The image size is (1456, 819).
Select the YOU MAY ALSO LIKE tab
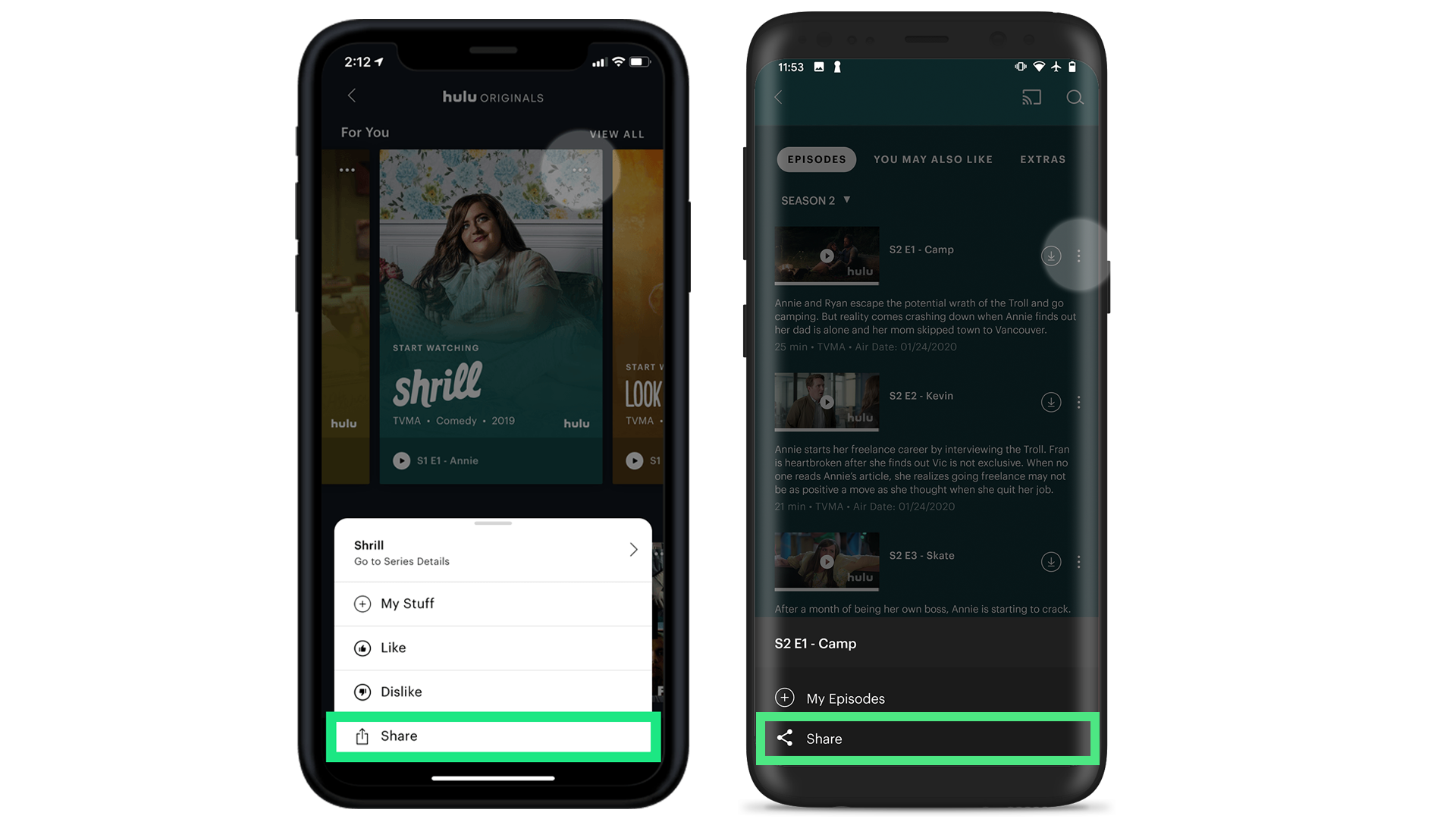coord(933,159)
